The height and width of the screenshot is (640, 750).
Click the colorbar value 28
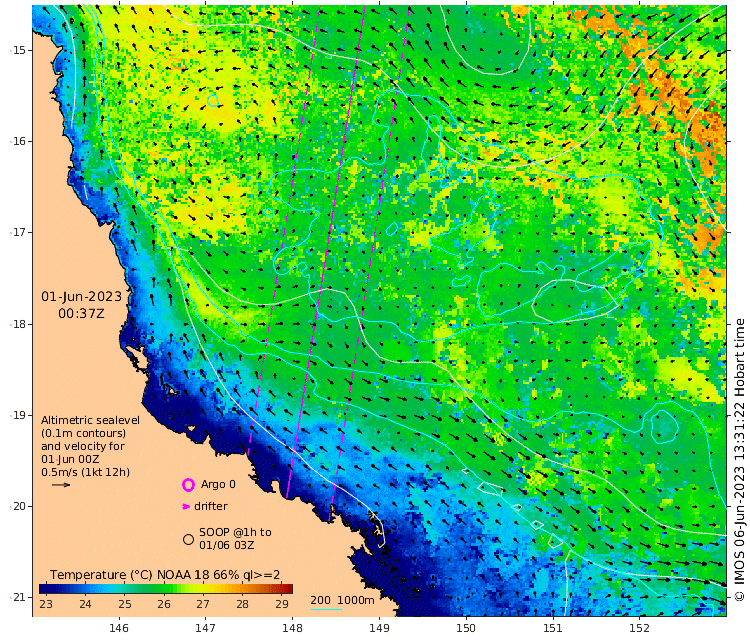[x=243, y=604]
